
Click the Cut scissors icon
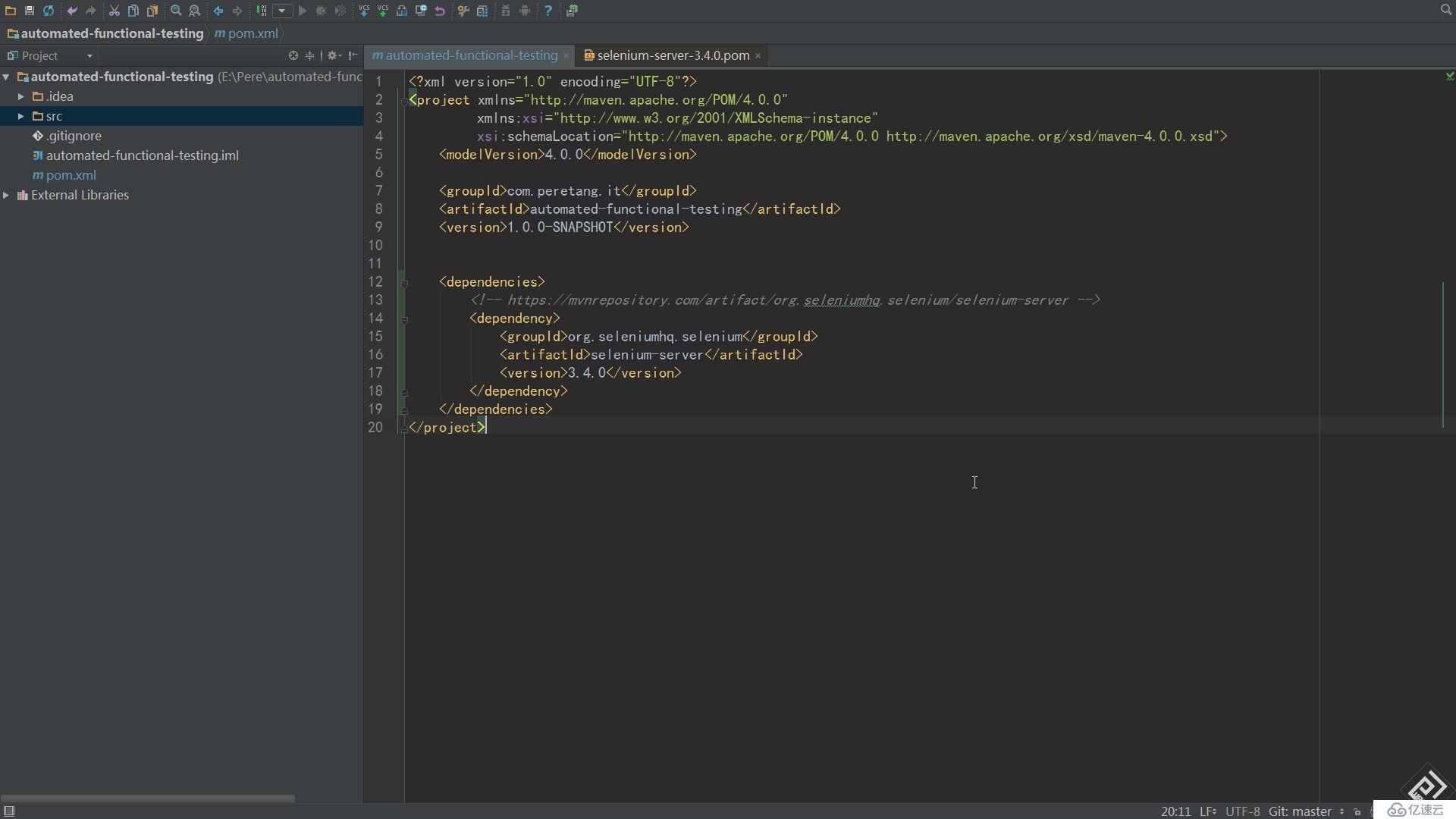pyautogui.click(x=115, y=11)
